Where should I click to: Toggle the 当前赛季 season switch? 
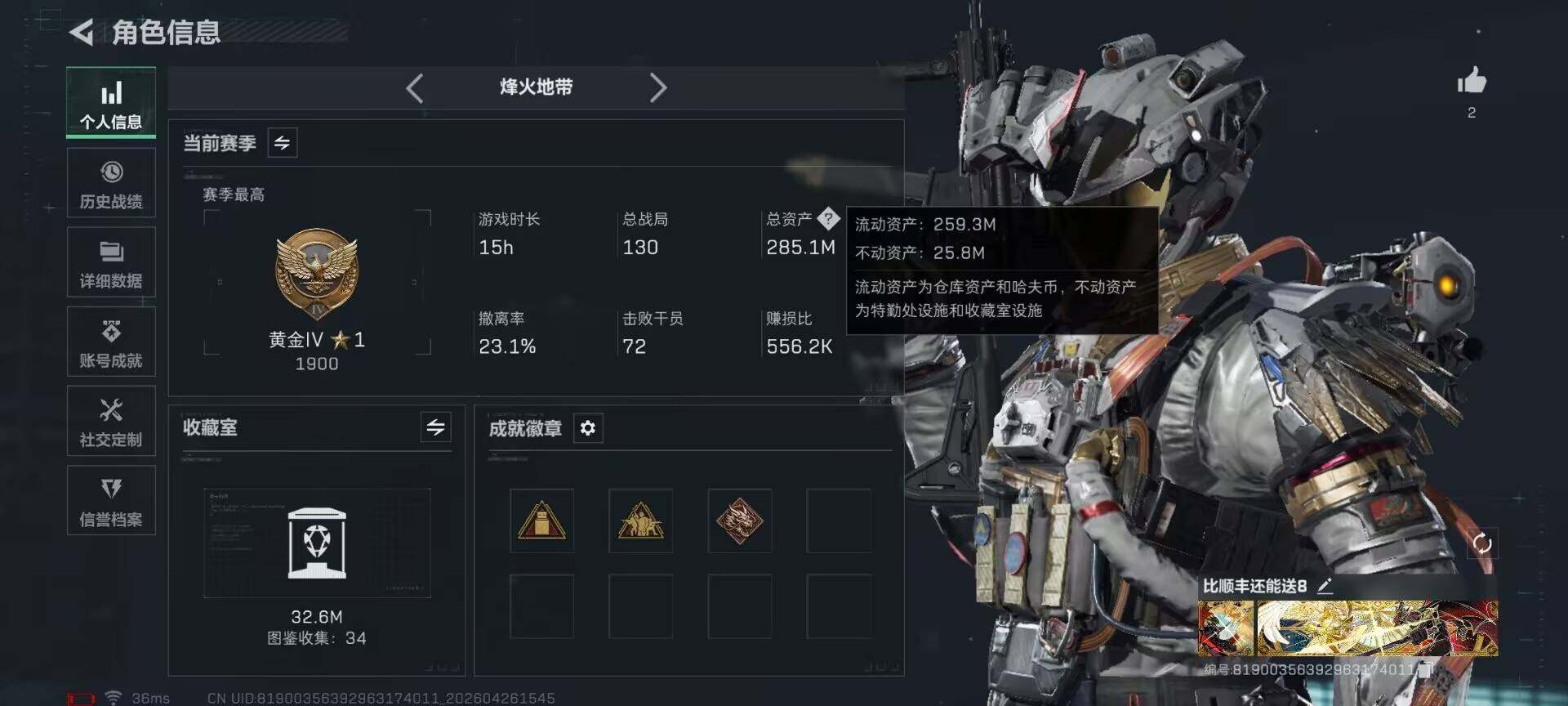283,143
